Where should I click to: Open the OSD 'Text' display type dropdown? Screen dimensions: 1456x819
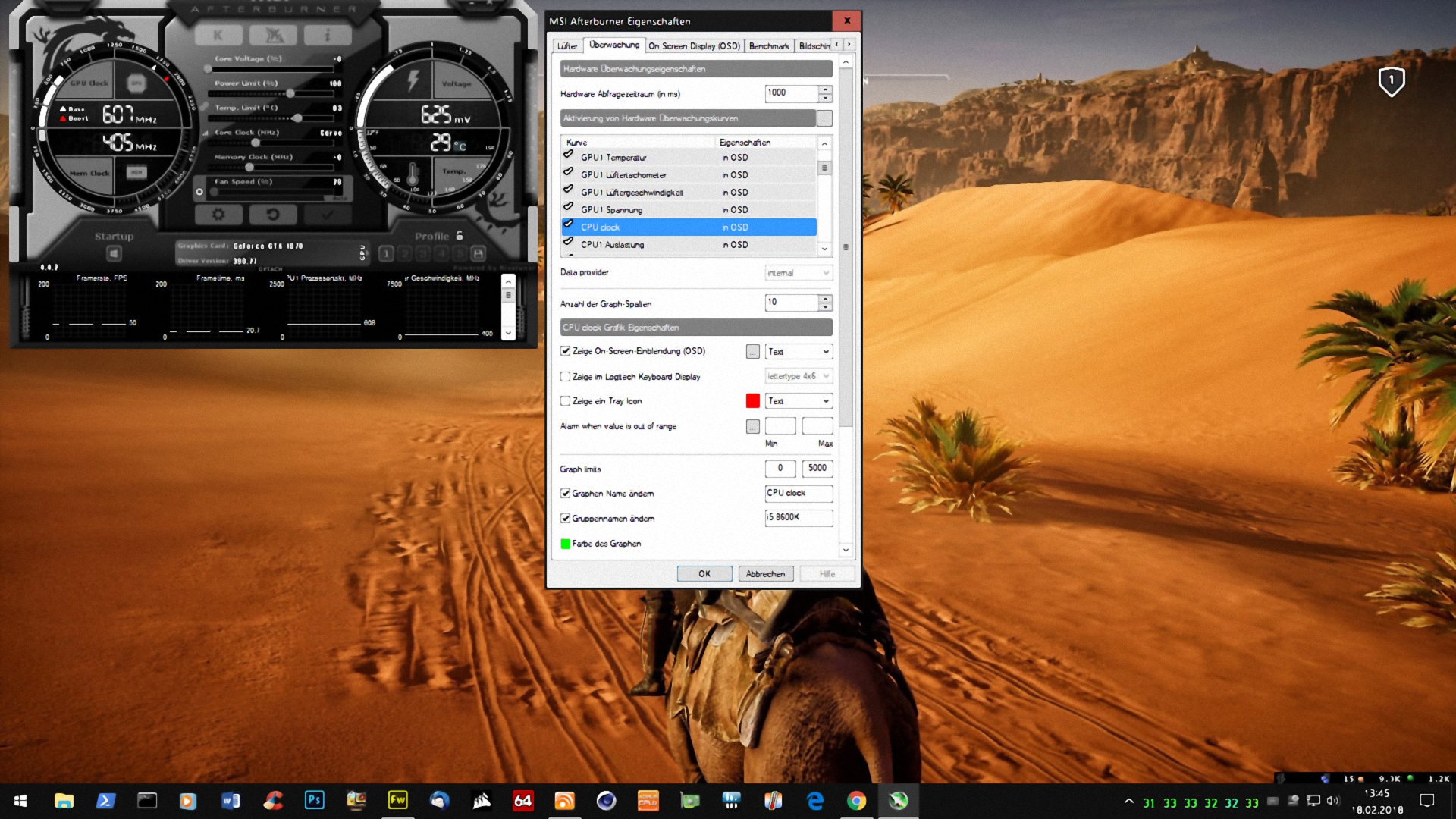pos(799,352)
